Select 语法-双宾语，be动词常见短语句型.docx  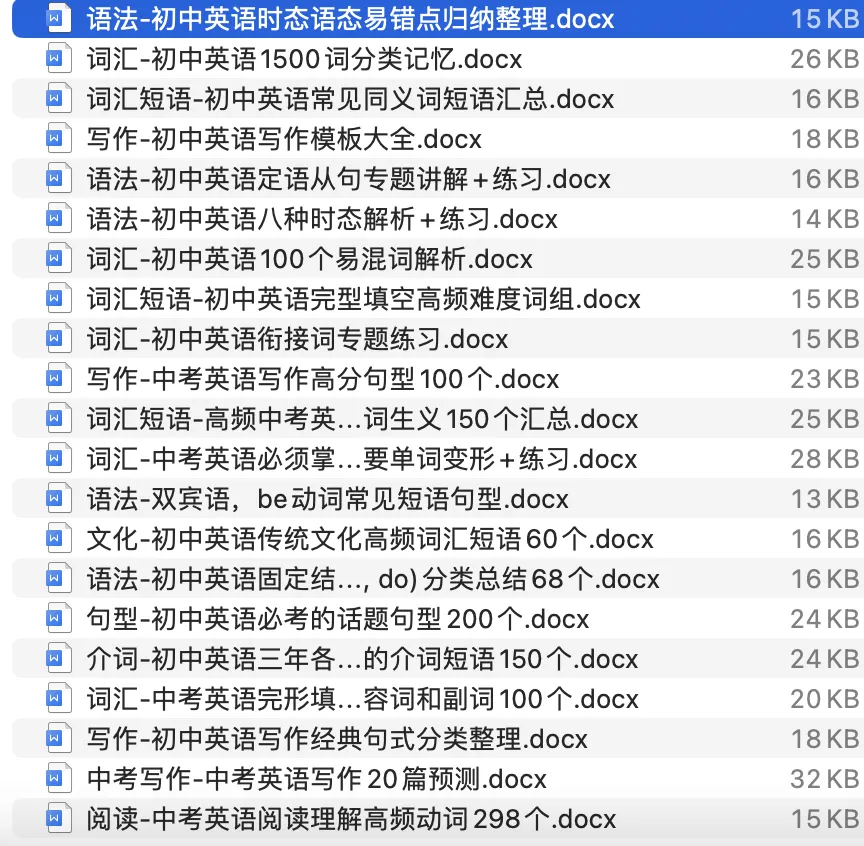[327, 499]
